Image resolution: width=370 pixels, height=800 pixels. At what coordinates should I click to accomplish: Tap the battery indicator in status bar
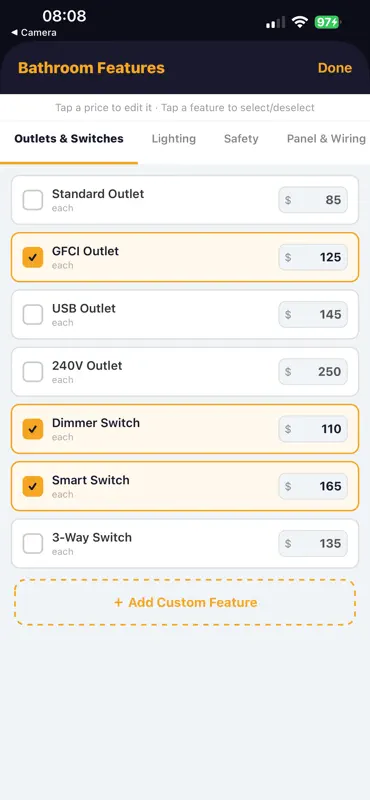(327, 22)
